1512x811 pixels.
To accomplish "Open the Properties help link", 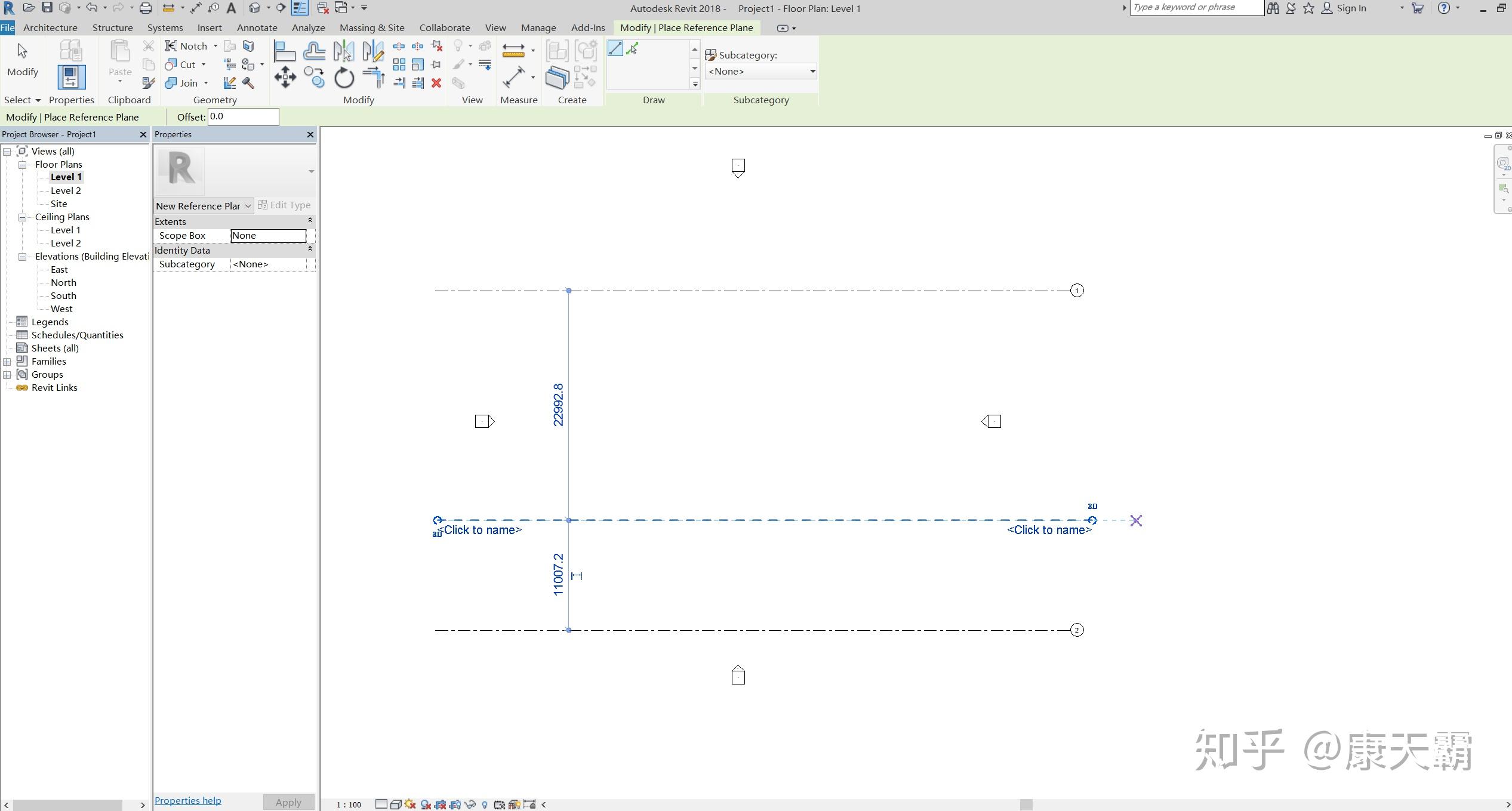I will 187,800.
